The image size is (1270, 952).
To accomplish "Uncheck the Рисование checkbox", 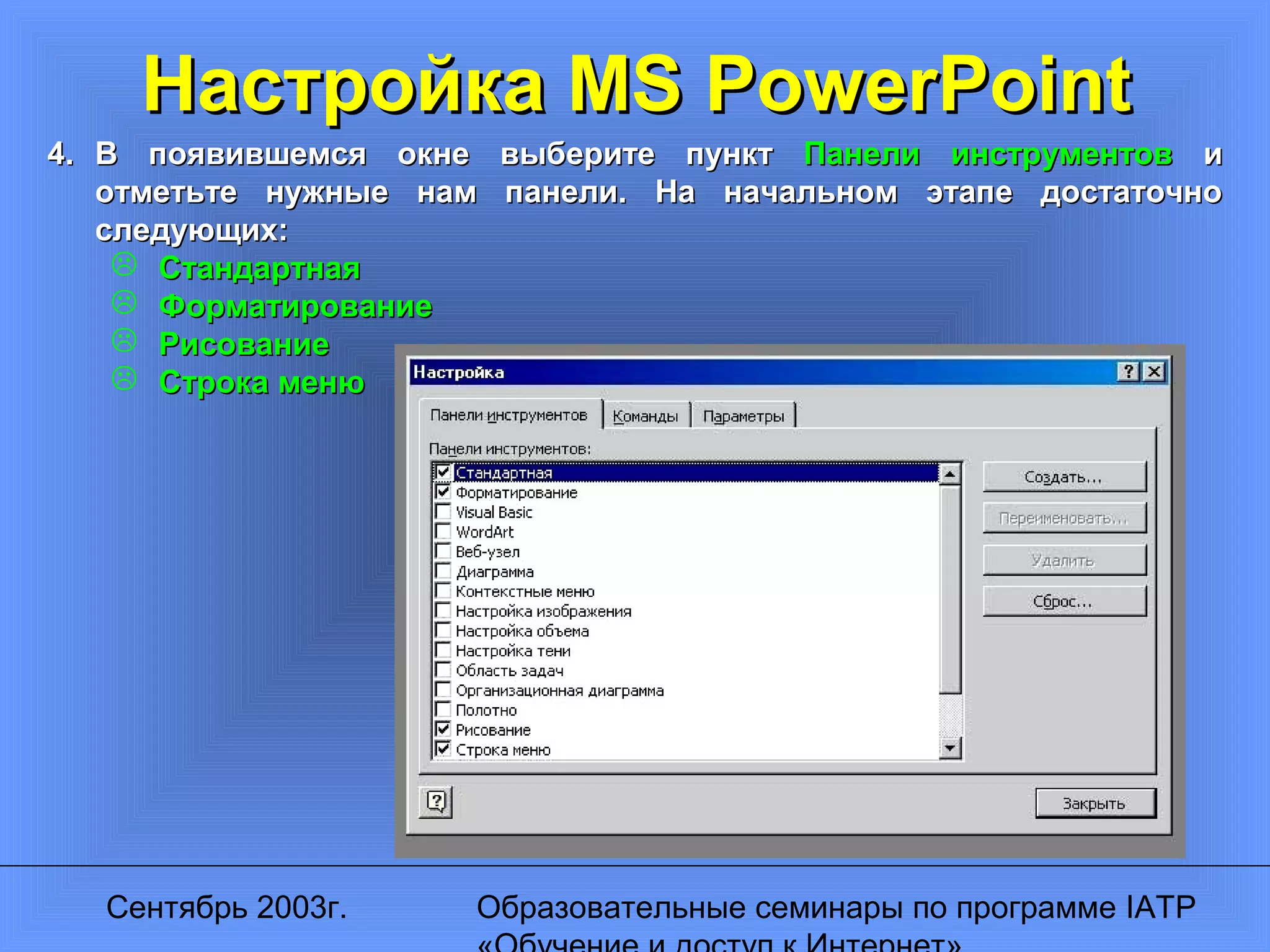I will click(x=443, y=729).
